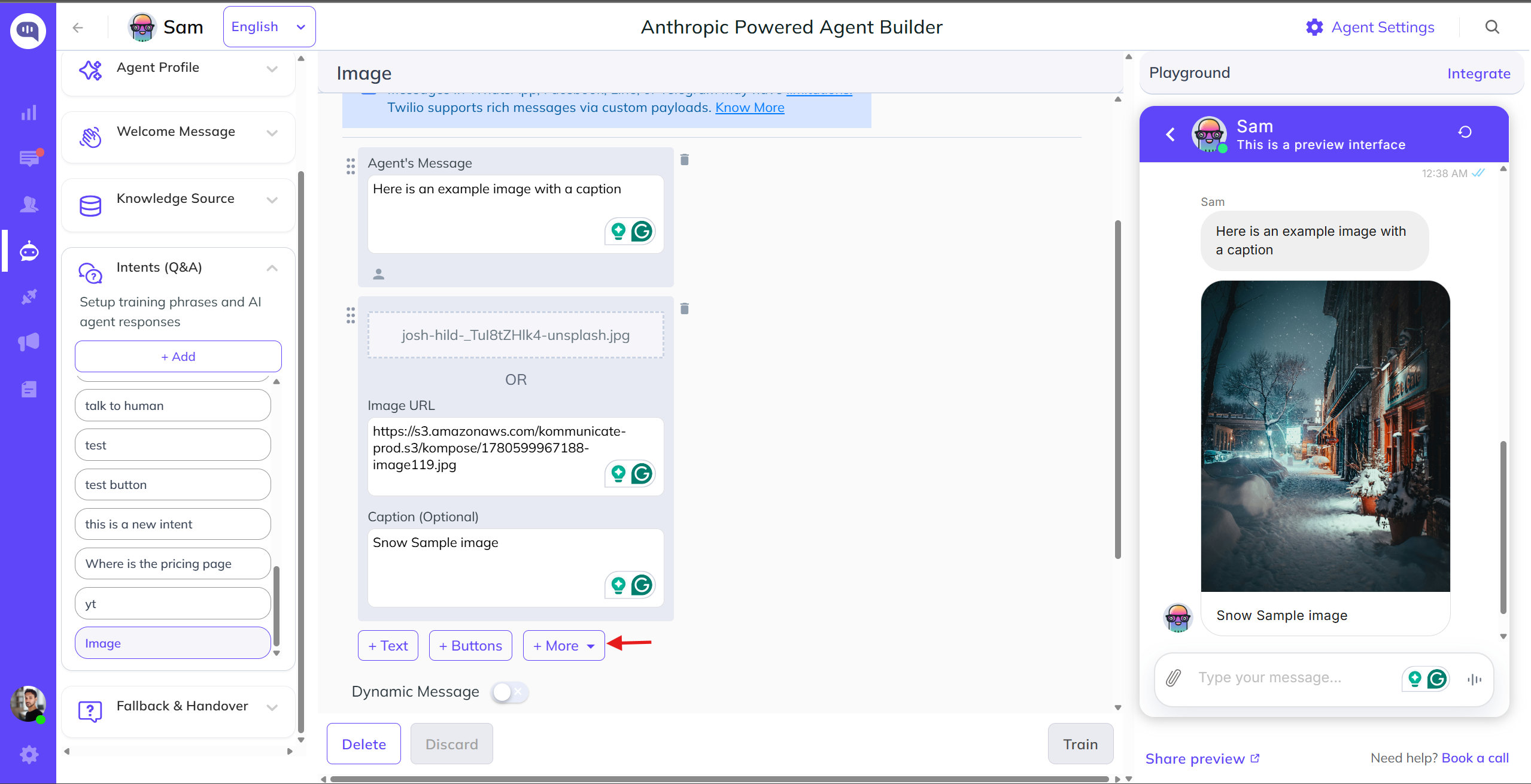Open the Know More link
1531x784 pixels.
[x=749, y=108]
